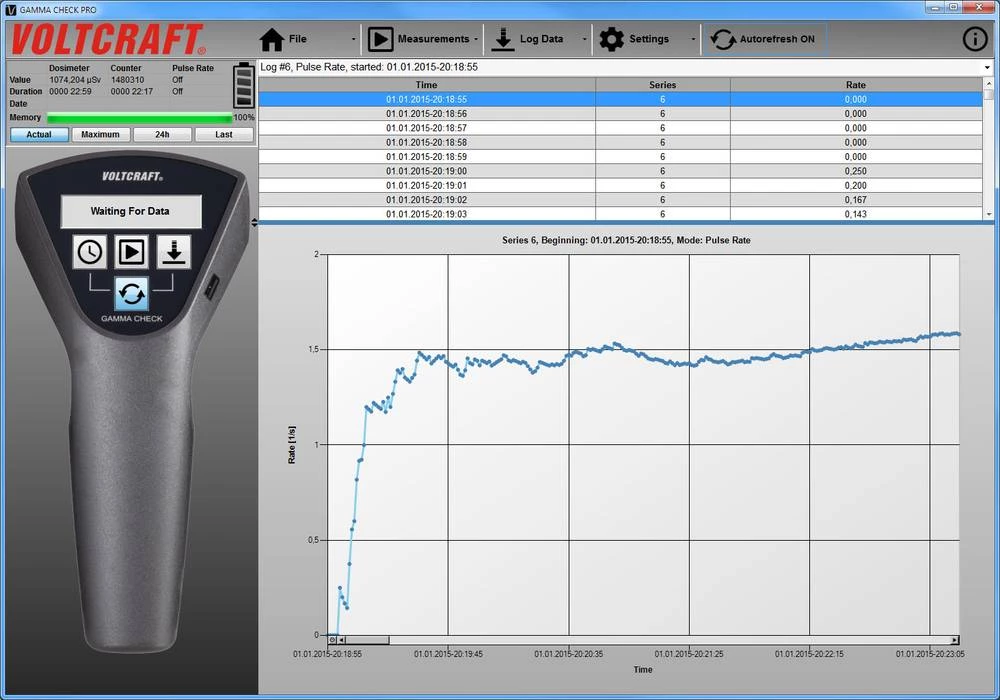1000x700 pixels.
Task: Click the Last button
Action: point(224,134)
